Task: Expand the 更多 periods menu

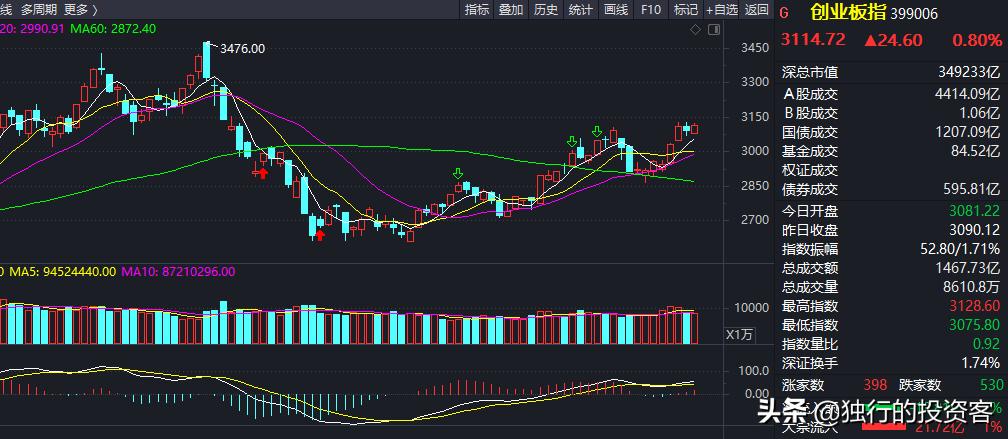Action: coord(76,10)
